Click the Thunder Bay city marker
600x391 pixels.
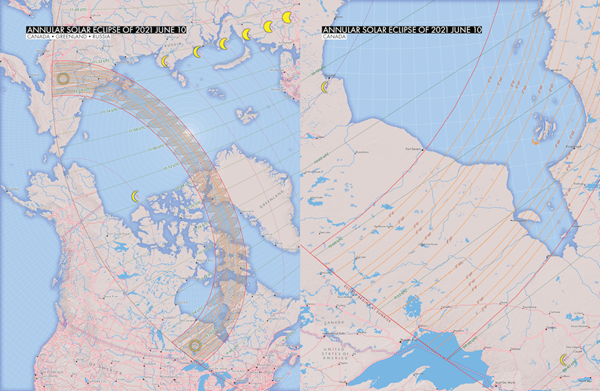click(400, 341)
